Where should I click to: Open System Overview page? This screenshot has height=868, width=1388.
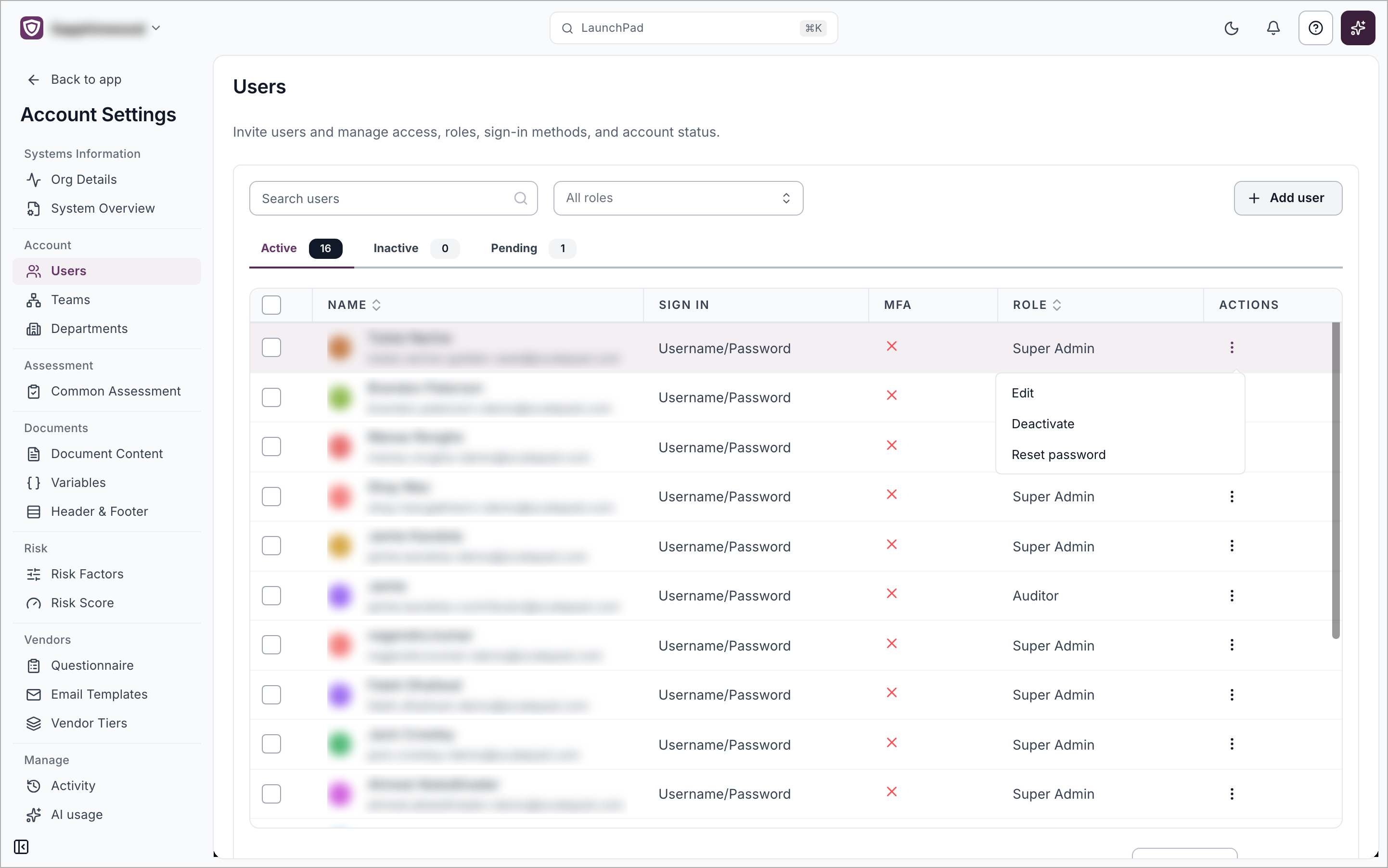click(x=107, y=208)
